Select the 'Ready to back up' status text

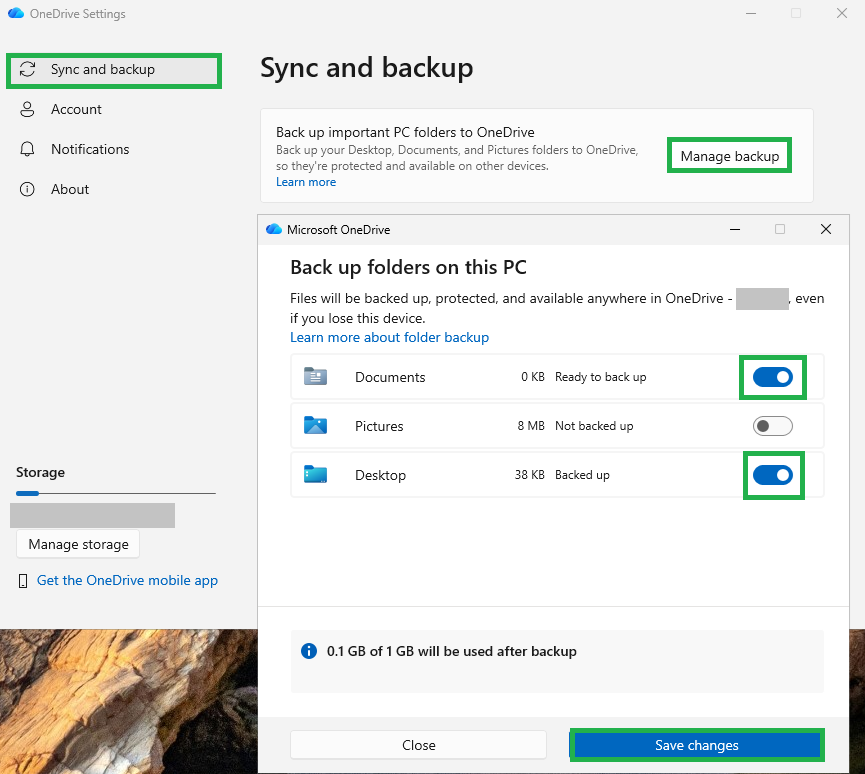pyautogui.click(x=600, y=377)
